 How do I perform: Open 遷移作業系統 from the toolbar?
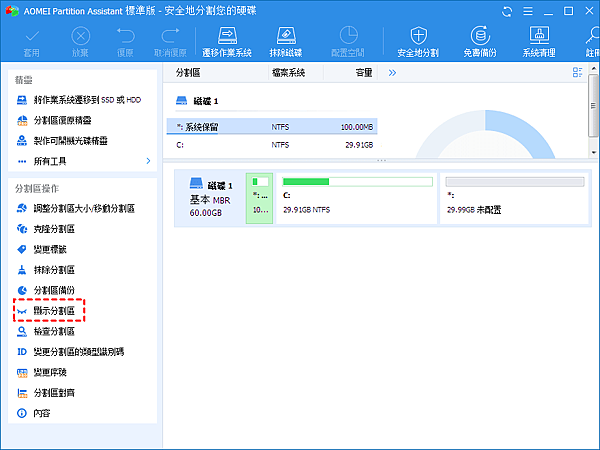[227, 42]
